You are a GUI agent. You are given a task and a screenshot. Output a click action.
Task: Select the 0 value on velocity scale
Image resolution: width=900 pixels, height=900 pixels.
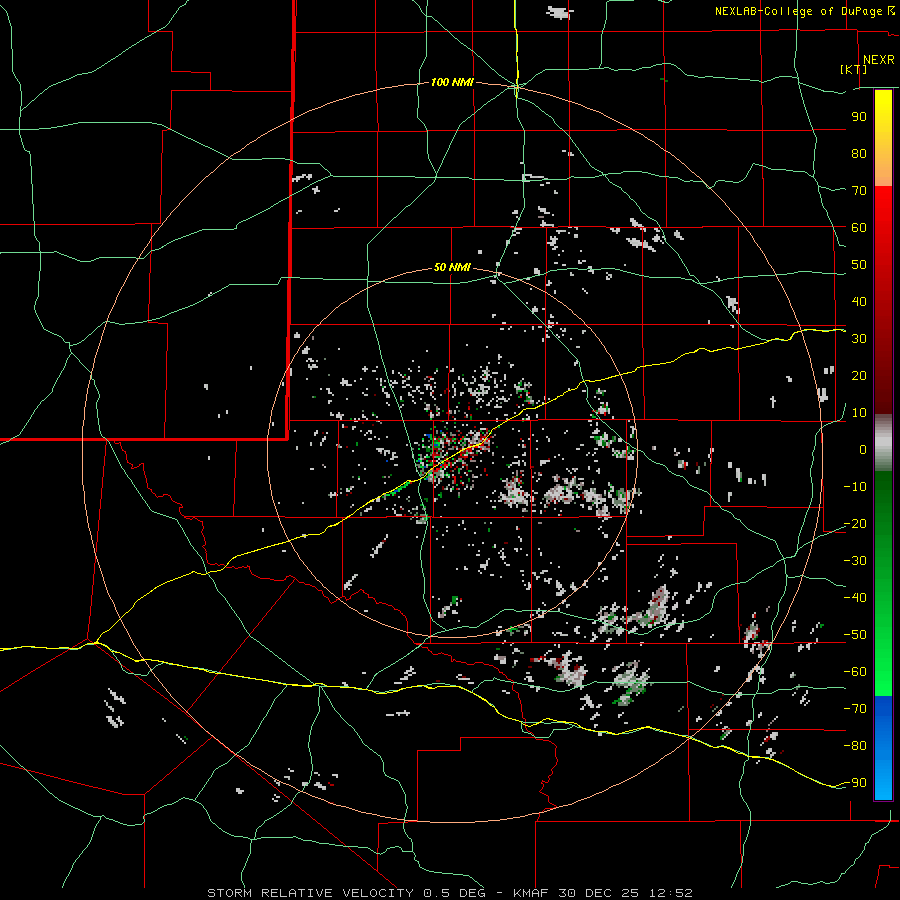(863, 450)
